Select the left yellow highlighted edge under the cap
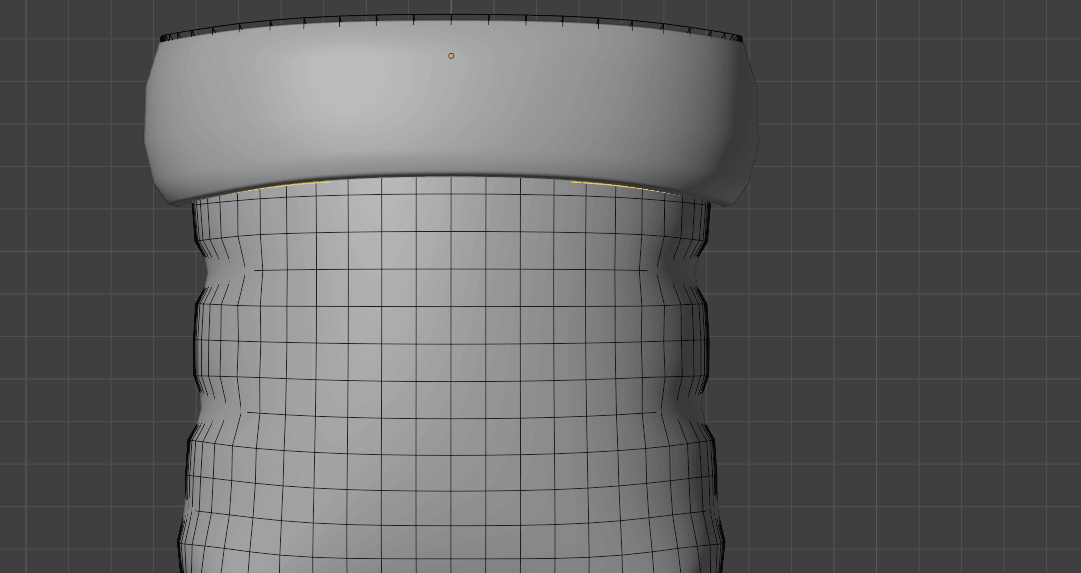 click(290, 185)
